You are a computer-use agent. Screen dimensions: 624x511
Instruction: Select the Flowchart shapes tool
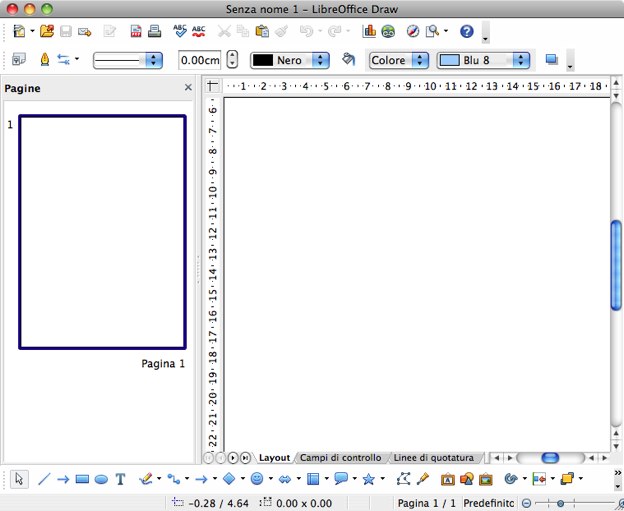[x=313, y=479]
